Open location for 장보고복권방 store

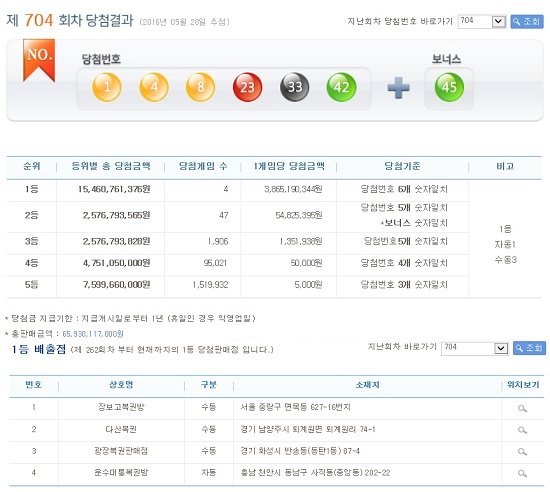pyautogui.click(x=522, y=408)
